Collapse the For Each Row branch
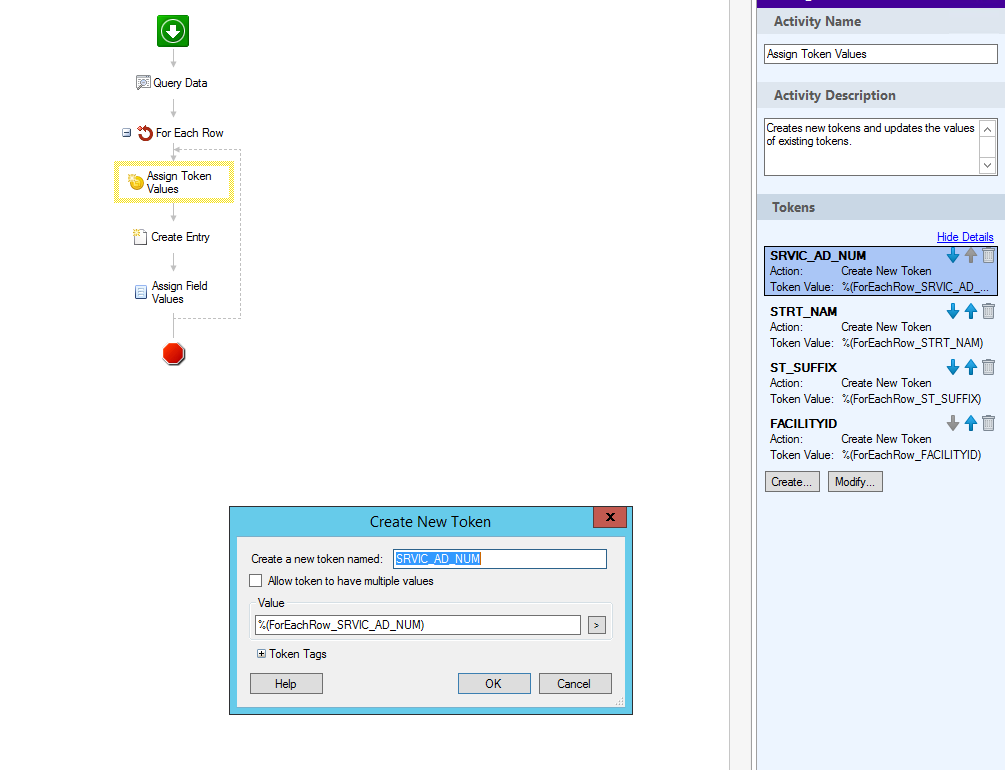Image resolution: width=1005 pixels, height=770 pixels. [126, 133]
